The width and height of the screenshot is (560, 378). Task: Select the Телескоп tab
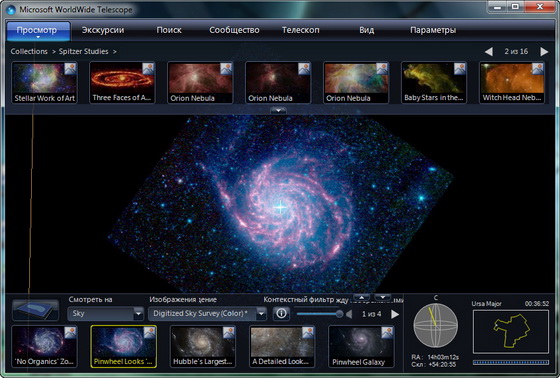click(301, 30)
